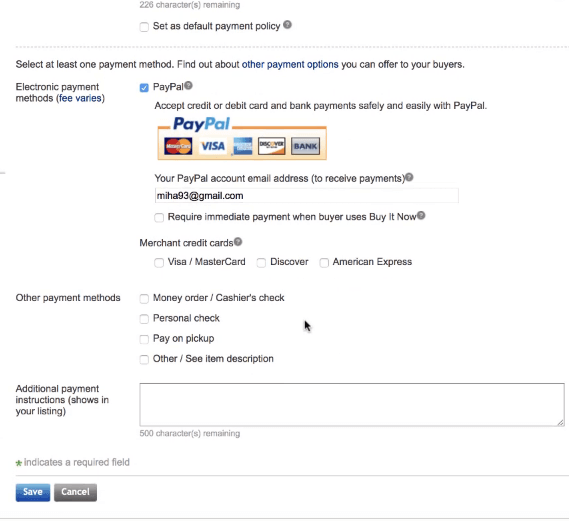Image resolution: width=569 pixels, height=521 pixels.
Task: Select Visa / MasterCard merchant card option
Action: click(x=159, y=263)
